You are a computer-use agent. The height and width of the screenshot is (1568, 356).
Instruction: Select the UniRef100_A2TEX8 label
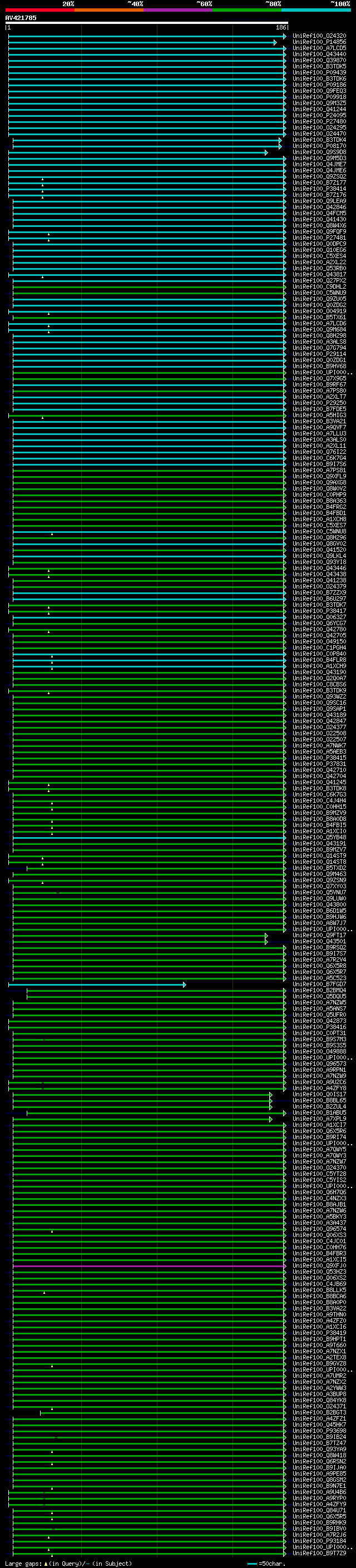click(319, 1357)
